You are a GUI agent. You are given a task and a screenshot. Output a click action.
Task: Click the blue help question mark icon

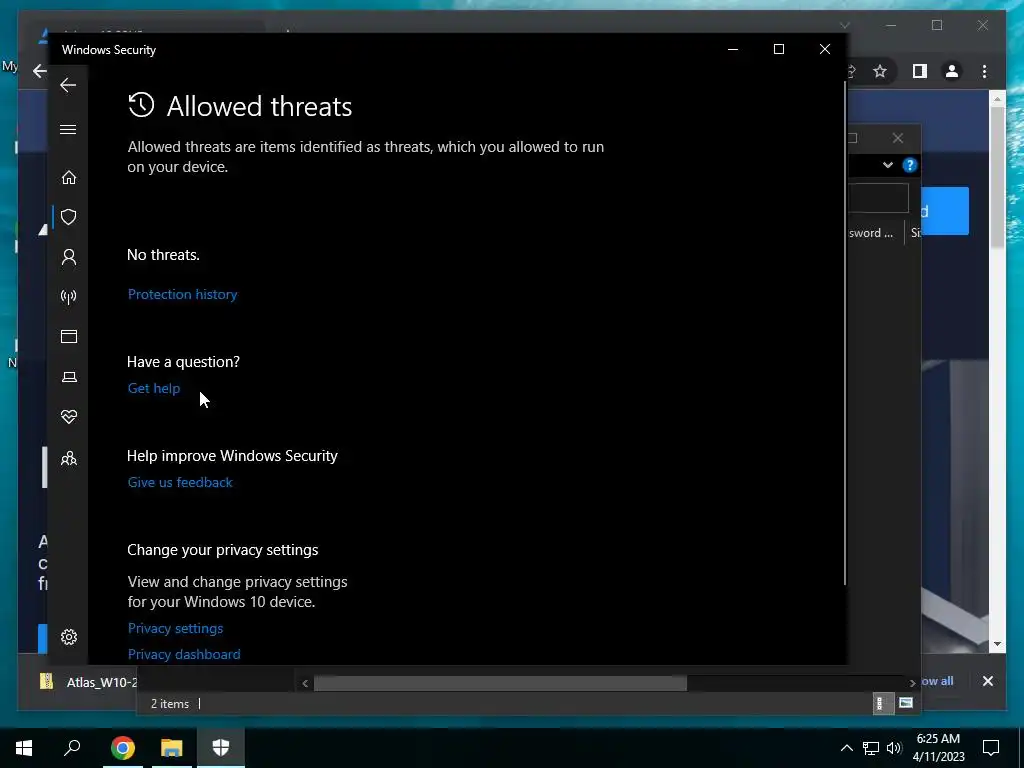pos(910,165)
